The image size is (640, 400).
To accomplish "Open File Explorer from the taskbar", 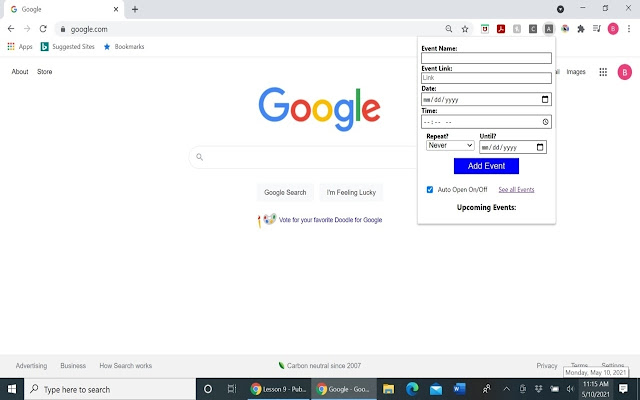I will 388,389.
